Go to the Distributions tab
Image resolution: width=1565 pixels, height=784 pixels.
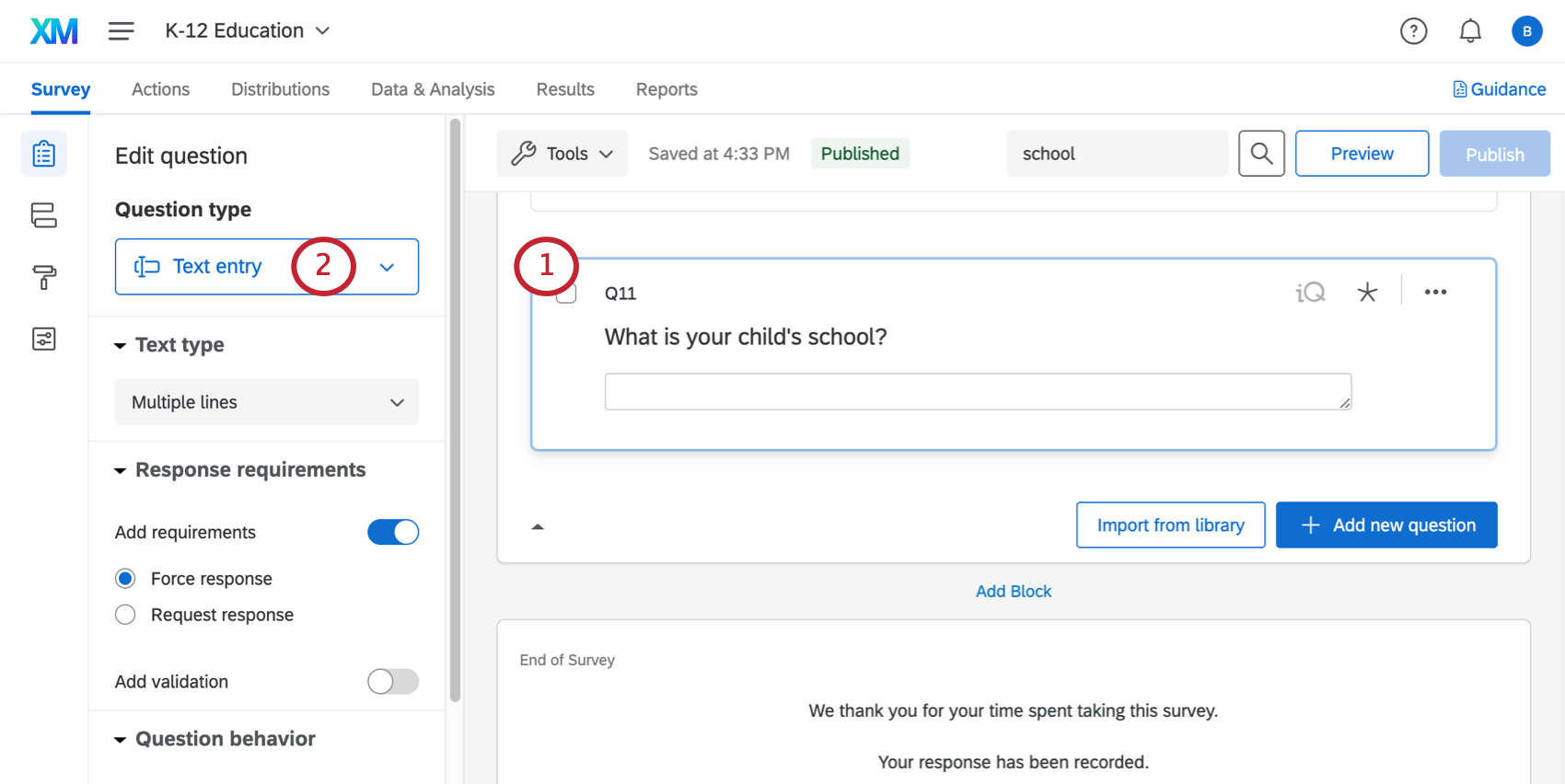tap(280, 89)
